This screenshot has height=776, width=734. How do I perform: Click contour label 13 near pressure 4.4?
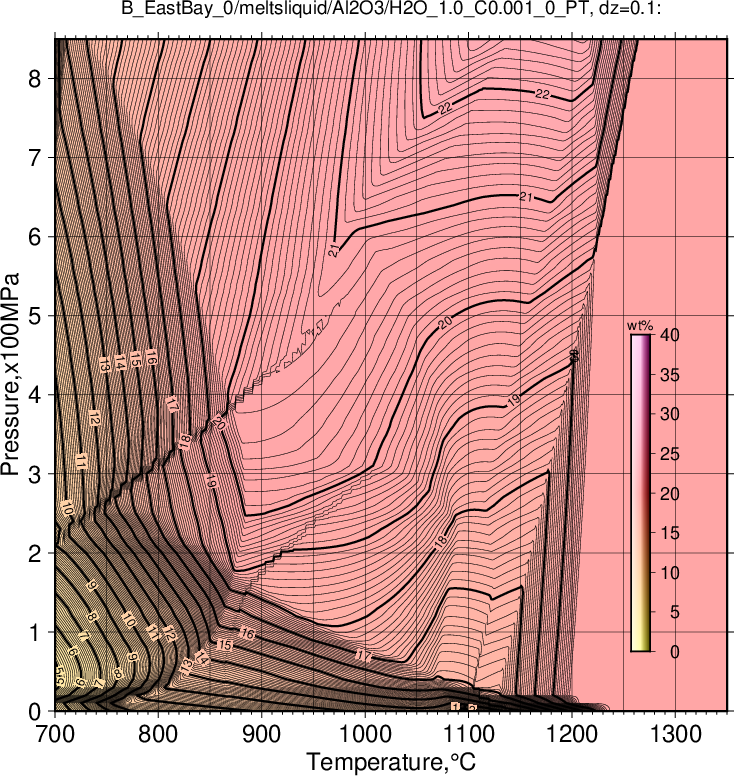coord(104,365)
